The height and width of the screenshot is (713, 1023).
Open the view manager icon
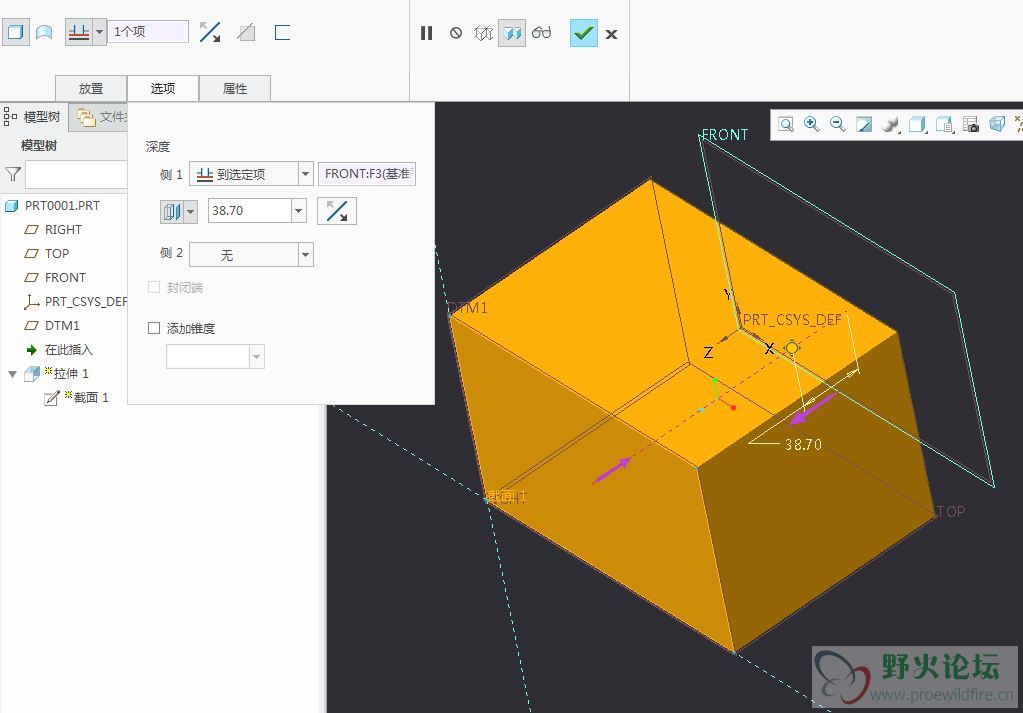pos(944,124)
